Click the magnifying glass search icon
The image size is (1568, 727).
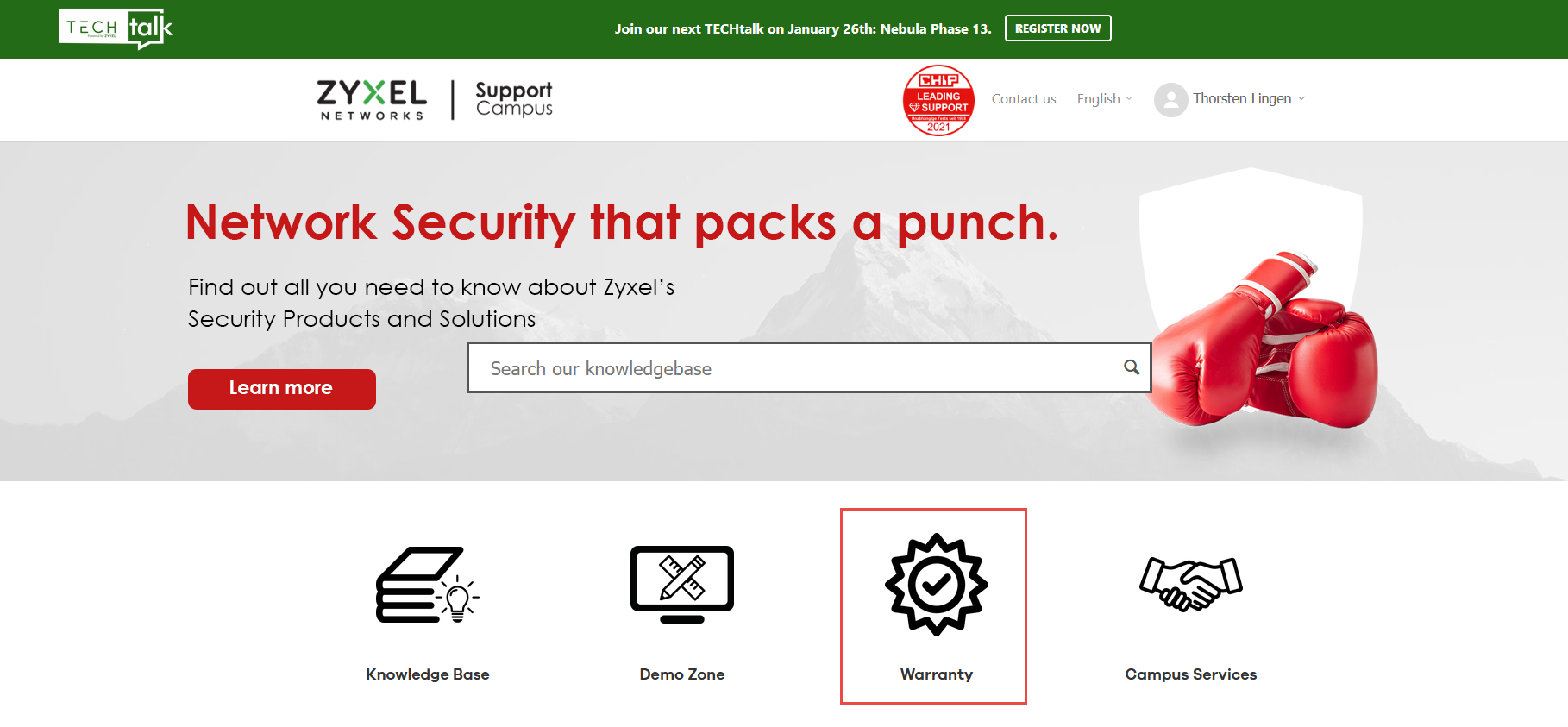pyautogui.click(x=1132, y=367)
